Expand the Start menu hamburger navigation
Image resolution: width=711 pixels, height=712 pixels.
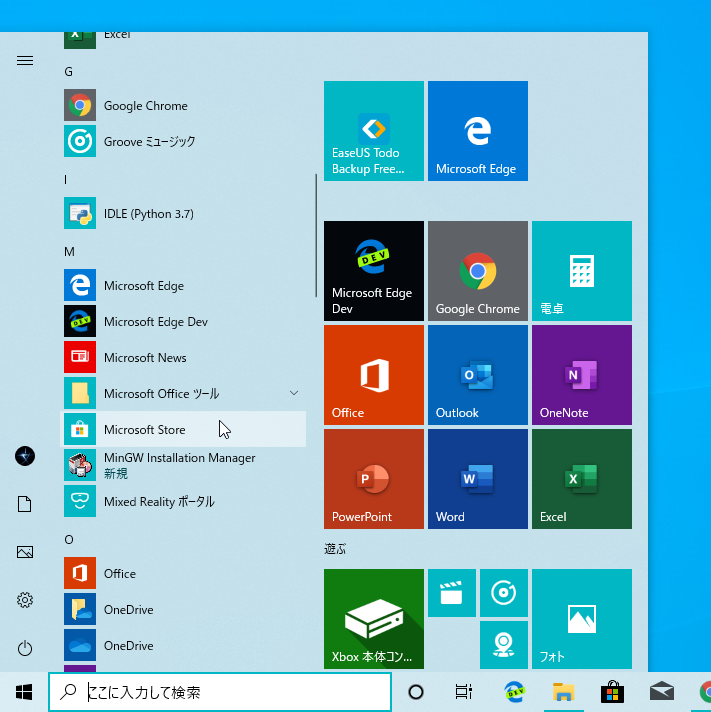tap(25, 60)
